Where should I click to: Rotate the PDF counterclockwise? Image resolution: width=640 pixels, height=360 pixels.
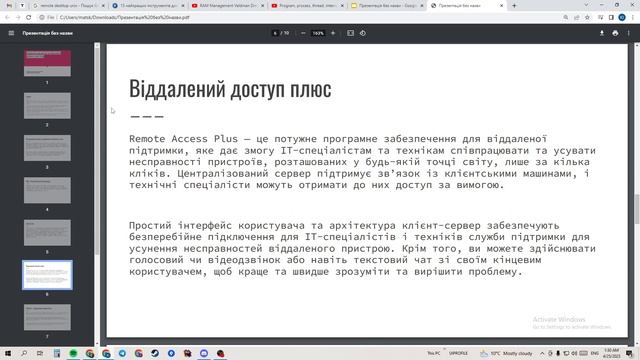(363, 33)
